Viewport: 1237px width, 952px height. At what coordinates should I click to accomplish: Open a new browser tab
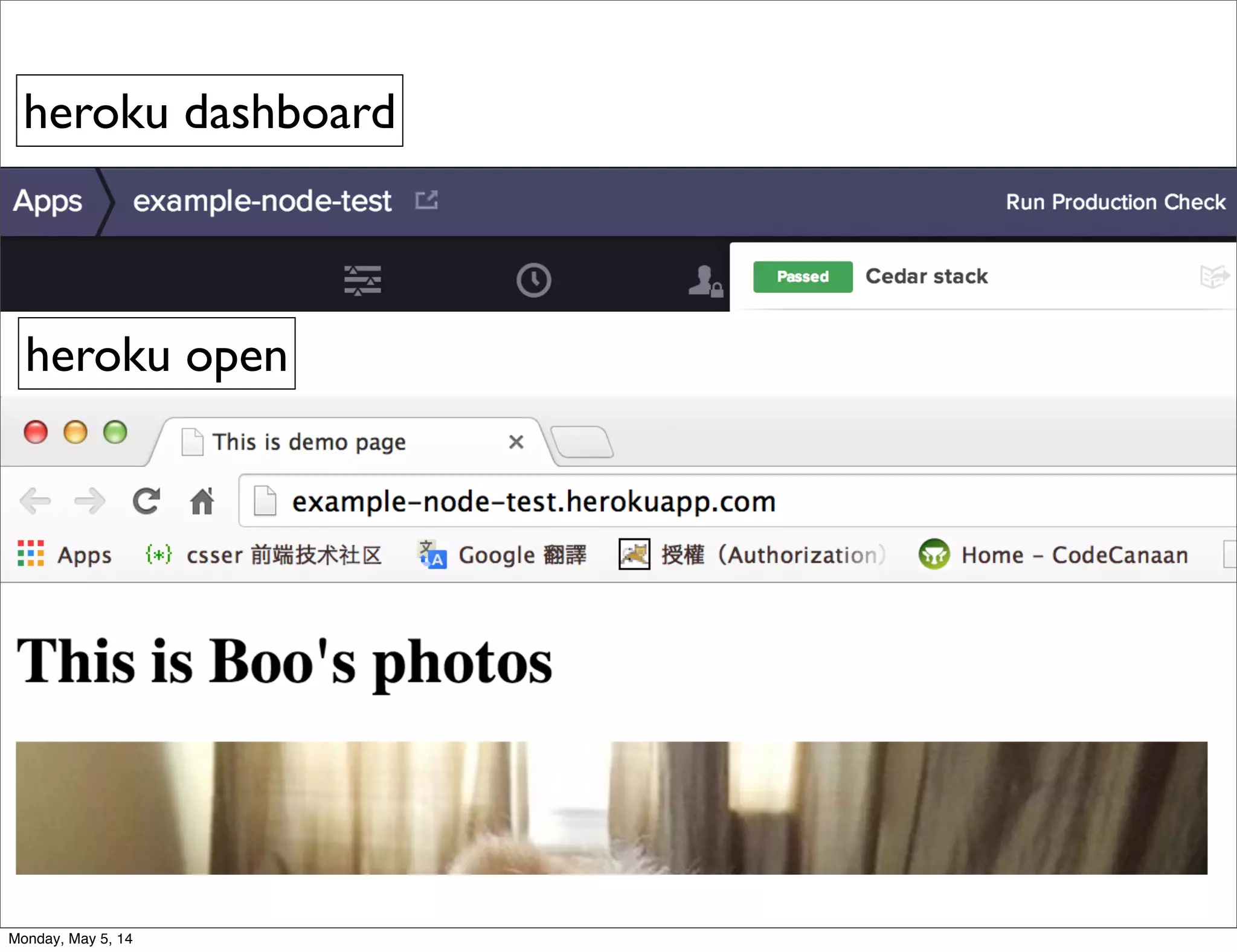pos(582,442)
